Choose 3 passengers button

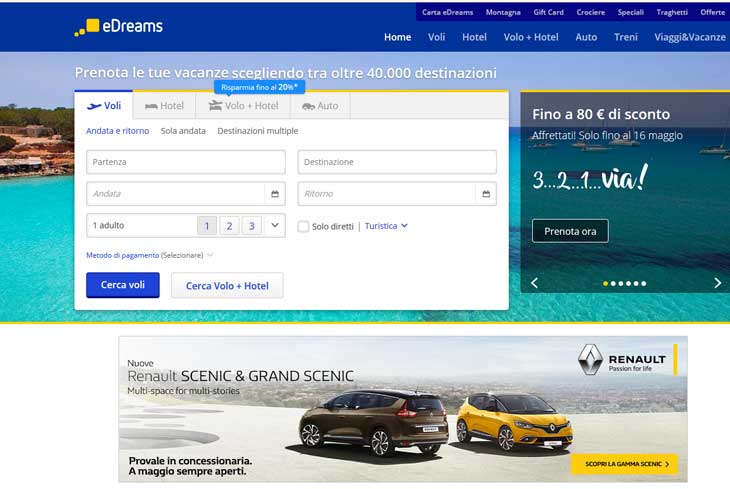251,226
